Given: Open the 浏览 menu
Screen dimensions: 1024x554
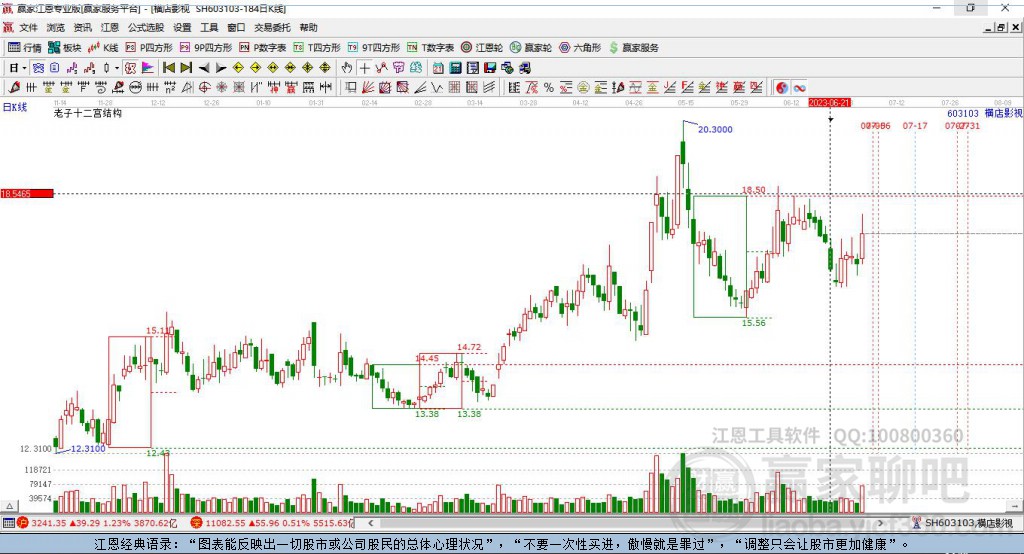Looking at the screenshot, I should point(56,27).
